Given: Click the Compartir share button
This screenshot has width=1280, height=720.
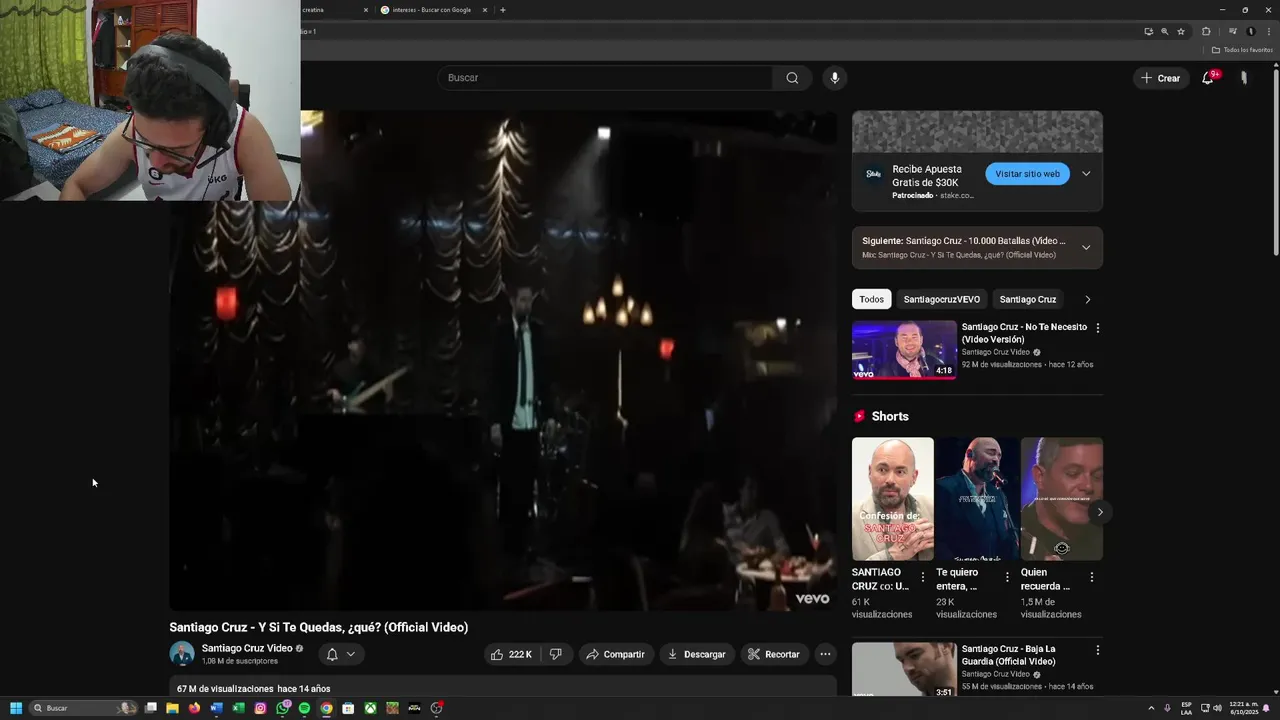Looking at the screenshot, I should 615,654.
